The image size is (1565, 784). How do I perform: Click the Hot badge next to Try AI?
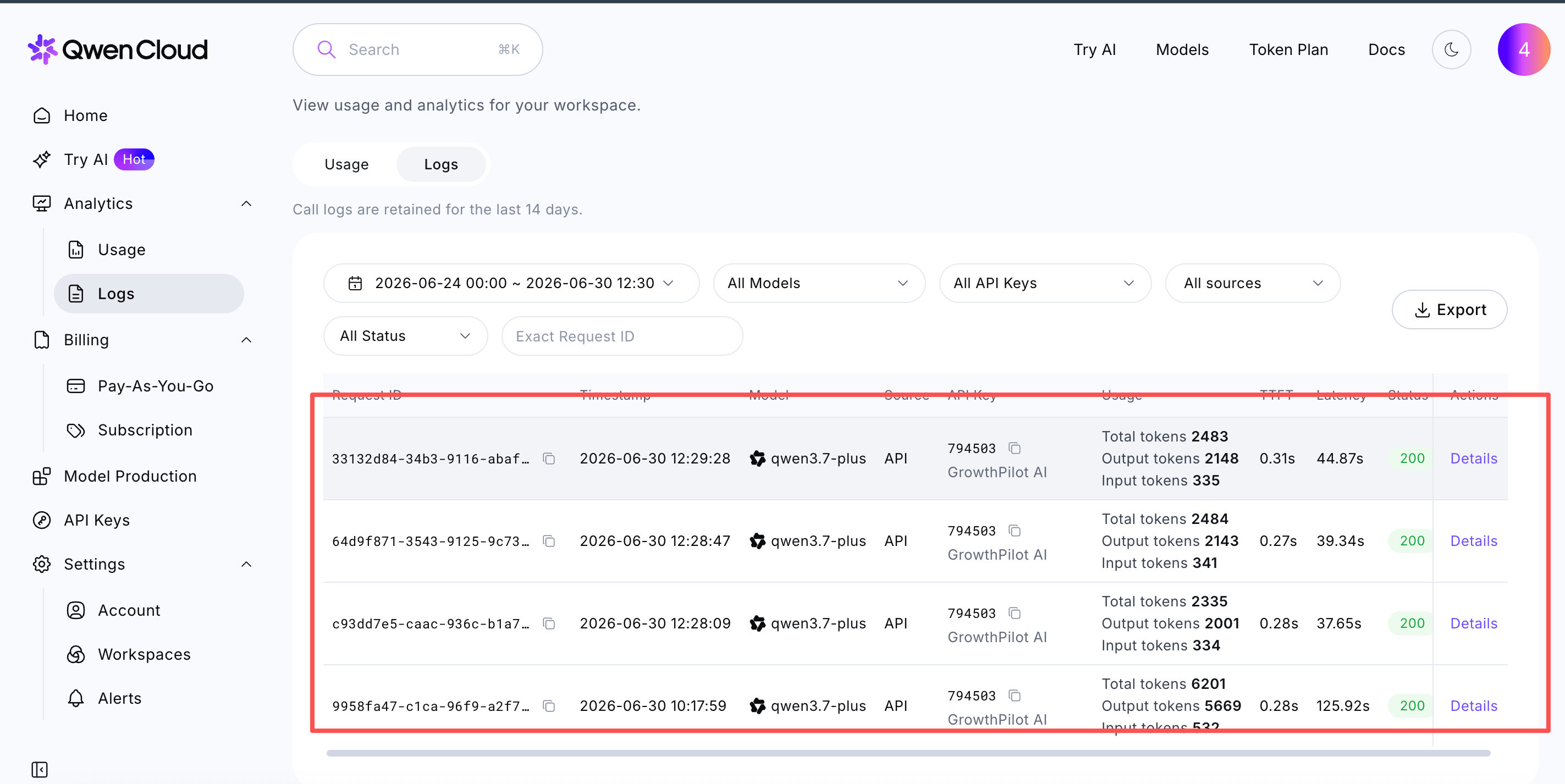tap(134, 160)
